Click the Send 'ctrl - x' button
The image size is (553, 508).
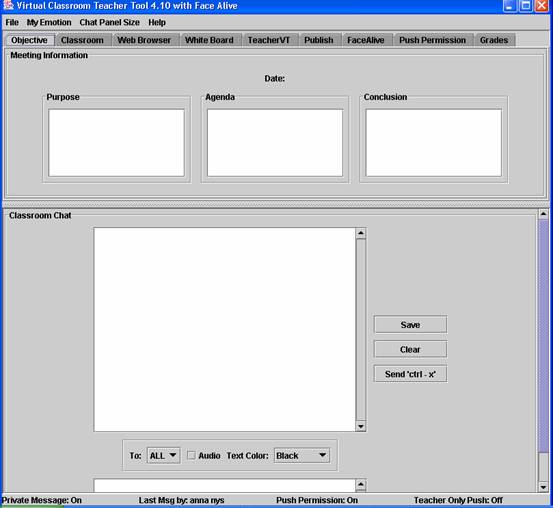410,374
